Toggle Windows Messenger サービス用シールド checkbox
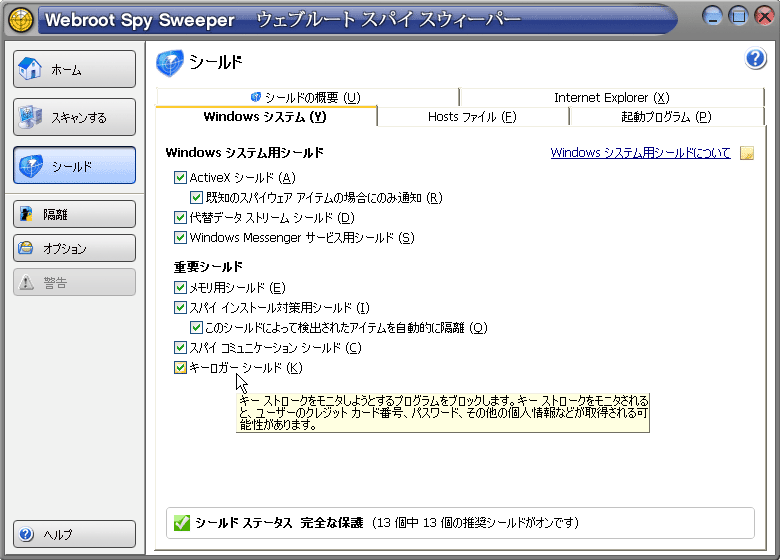 coord(180,237)
